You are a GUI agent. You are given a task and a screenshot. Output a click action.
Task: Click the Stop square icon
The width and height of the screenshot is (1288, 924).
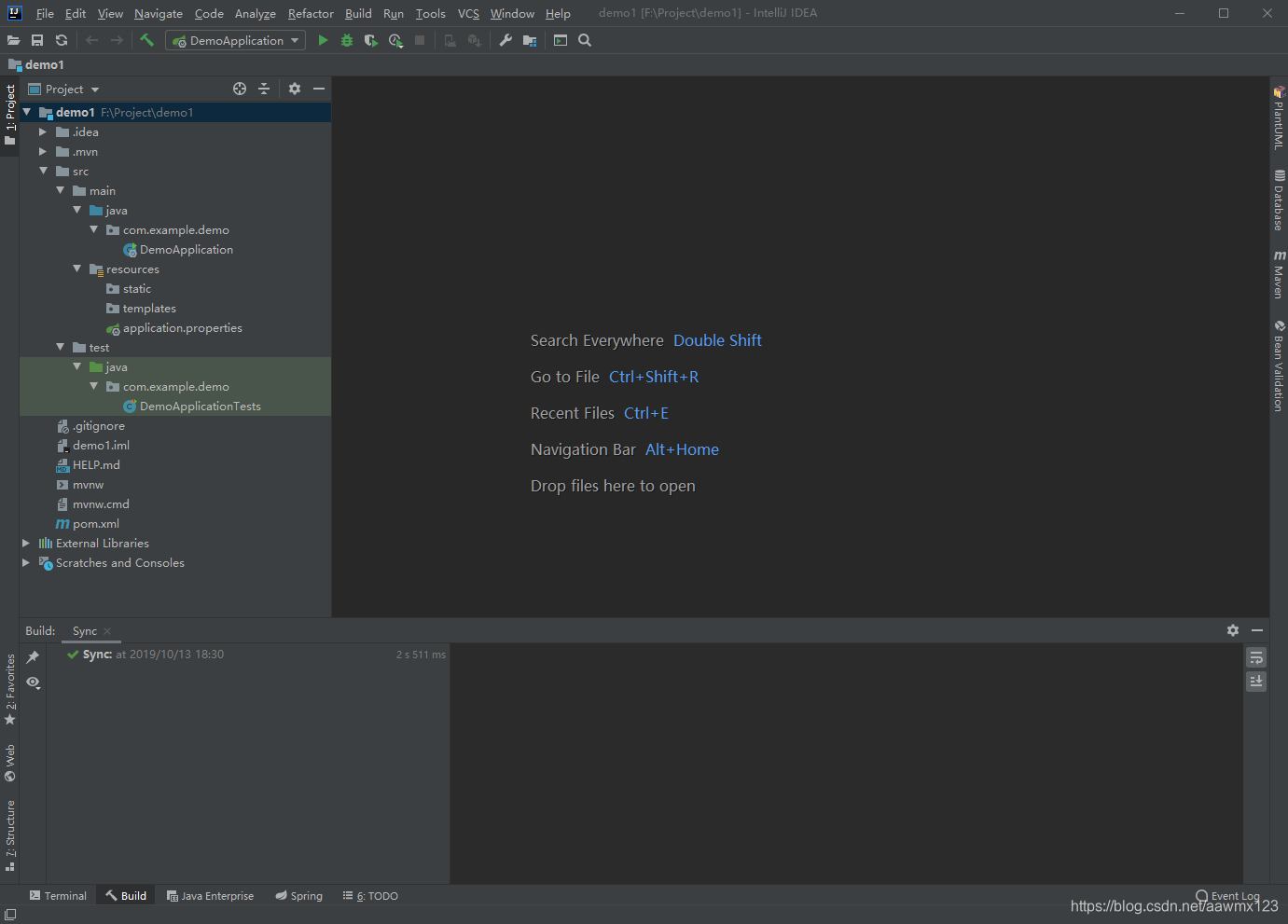[x=420, y=40]
